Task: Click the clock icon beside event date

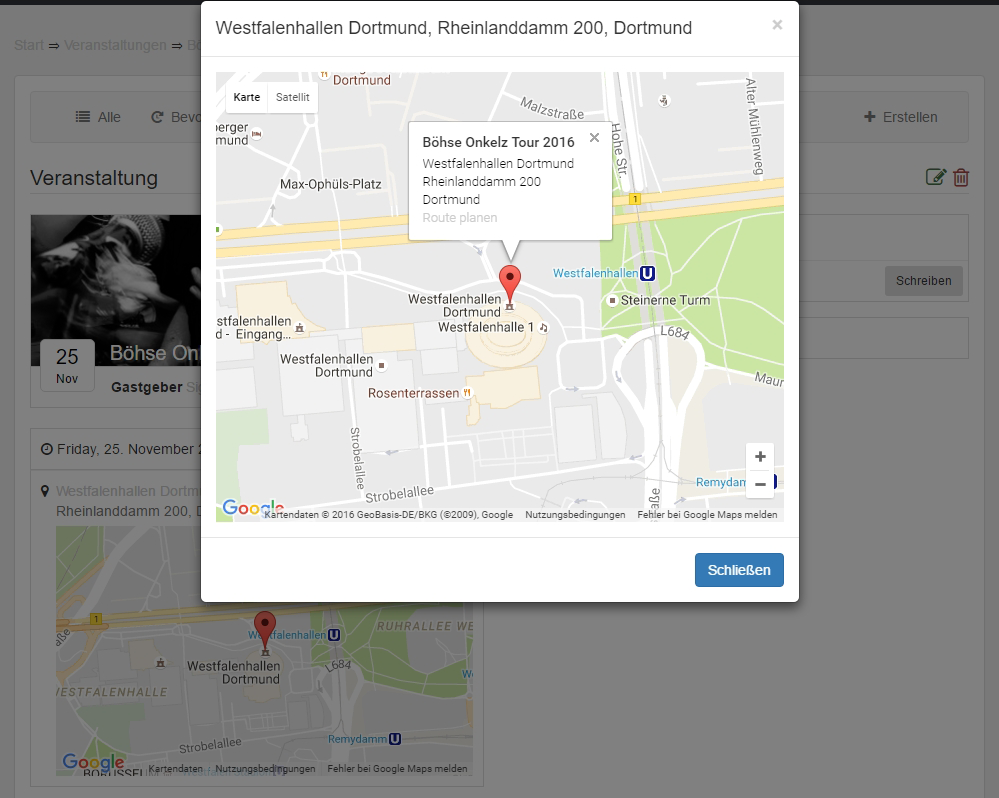Action: pyautogui.click(x=47, y=449)
